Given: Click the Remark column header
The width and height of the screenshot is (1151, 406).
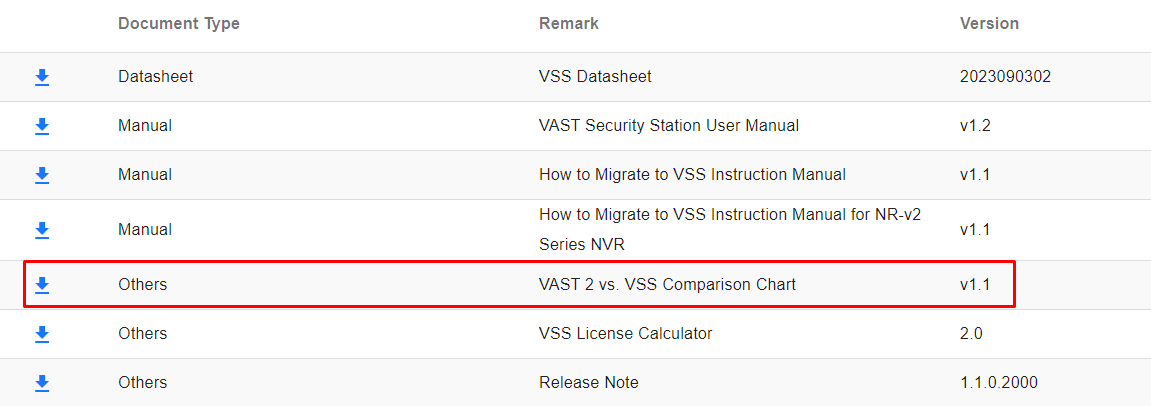Looking at the screenshot, I should tap(568, 23).
